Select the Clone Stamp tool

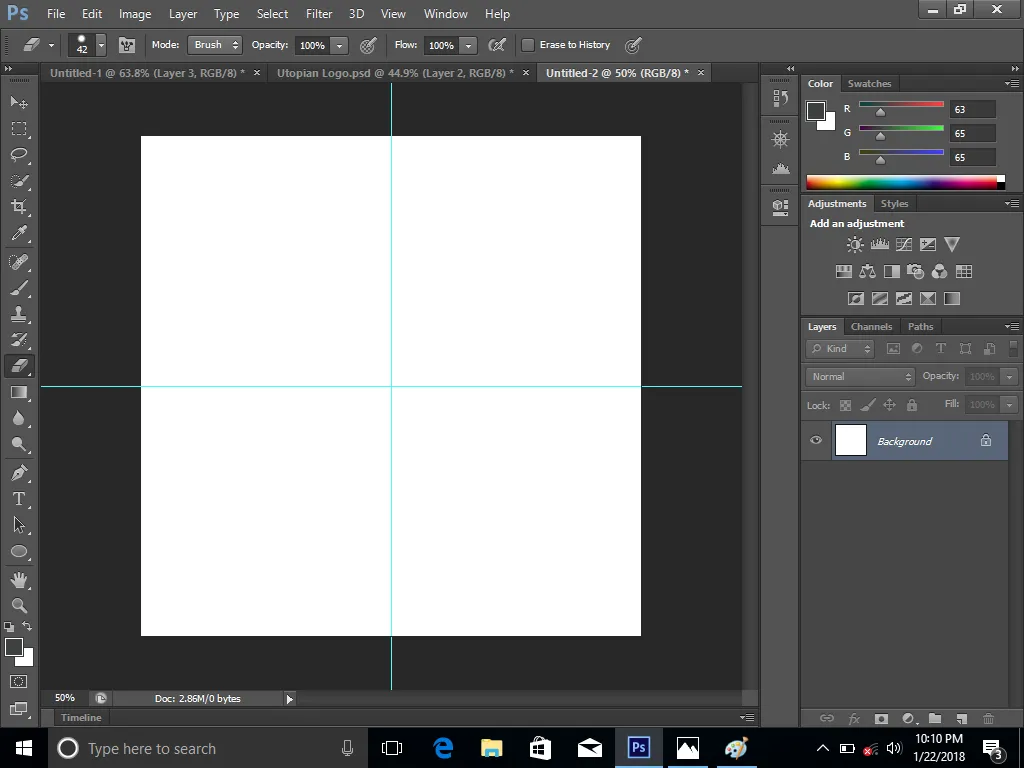(x=19, y=313)
